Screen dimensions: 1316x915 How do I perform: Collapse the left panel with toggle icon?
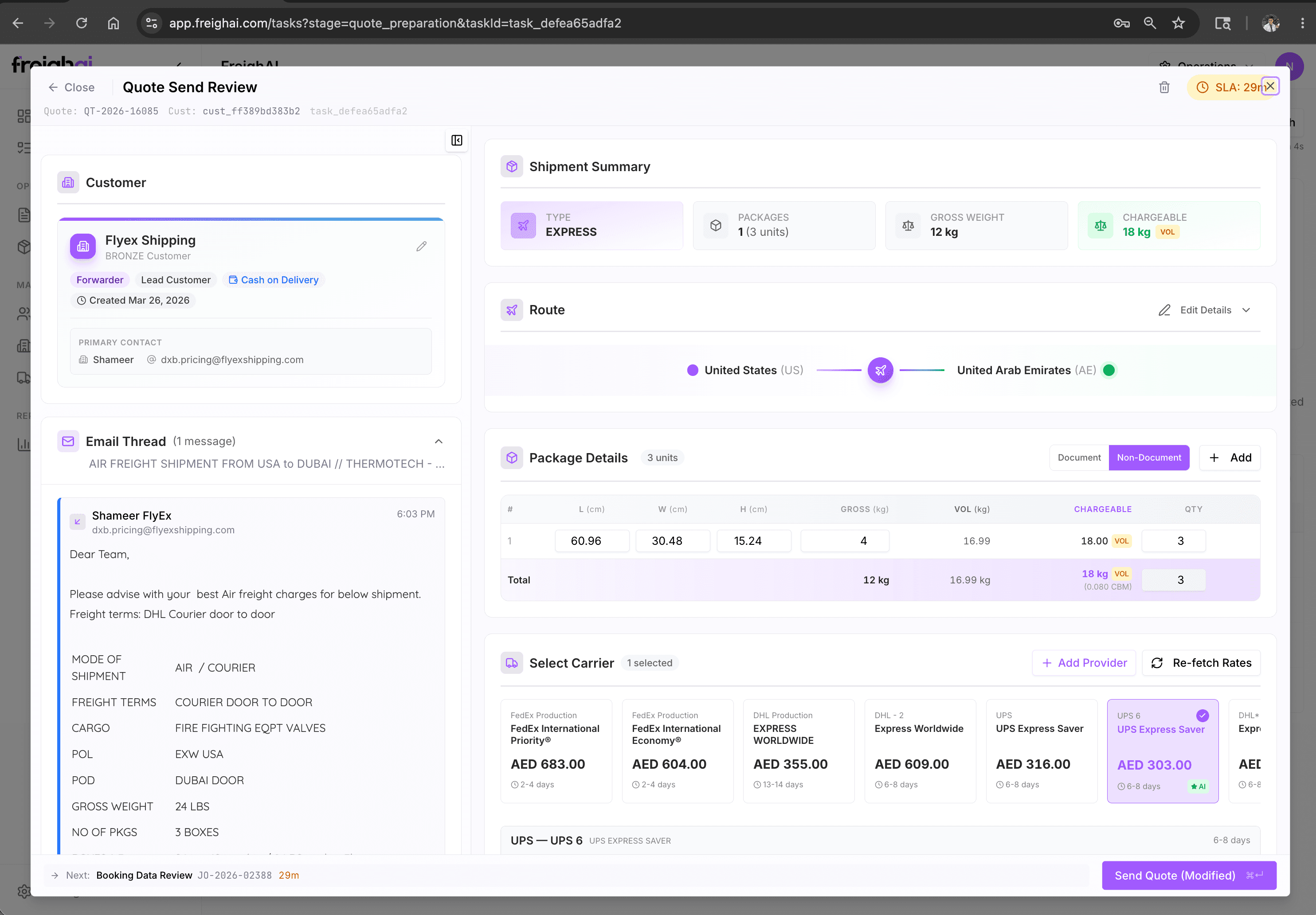[x=457, y=141]
